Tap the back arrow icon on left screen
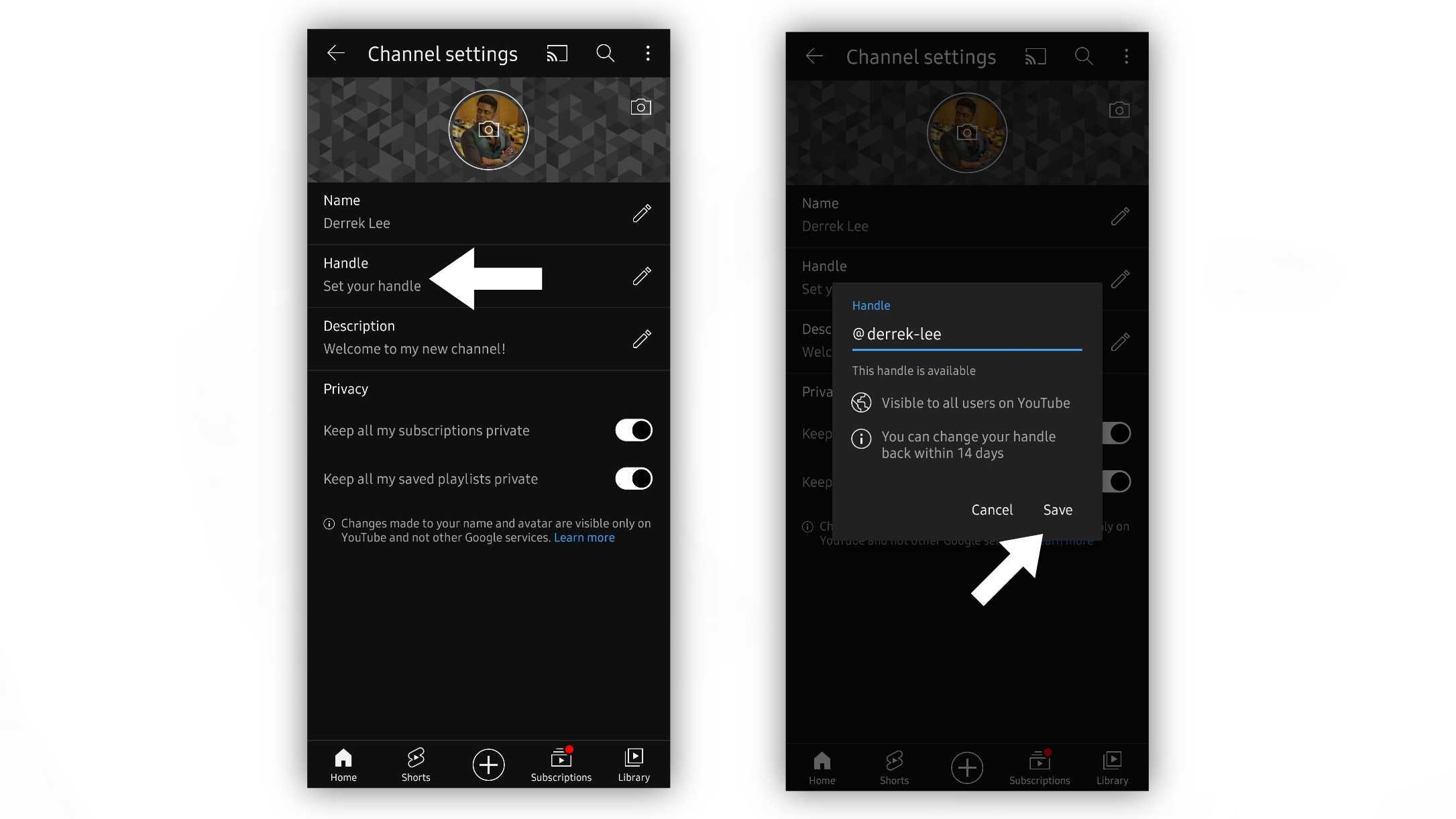 (336, 53)
